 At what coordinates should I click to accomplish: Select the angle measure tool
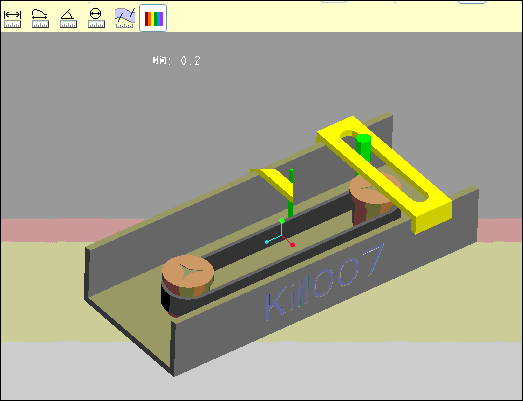pyautogui.click(x=68, y=18)
